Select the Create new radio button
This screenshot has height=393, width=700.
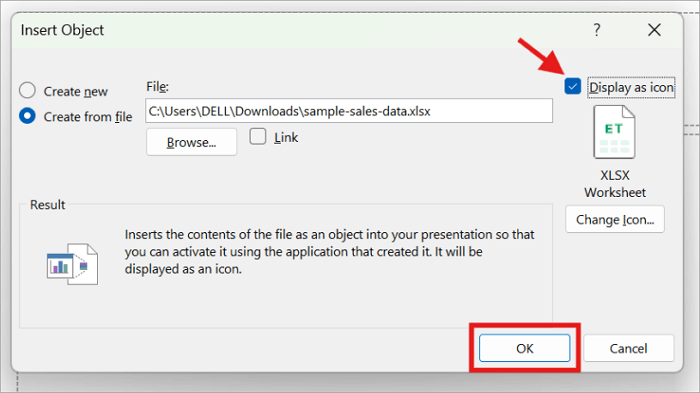[27, 90]
